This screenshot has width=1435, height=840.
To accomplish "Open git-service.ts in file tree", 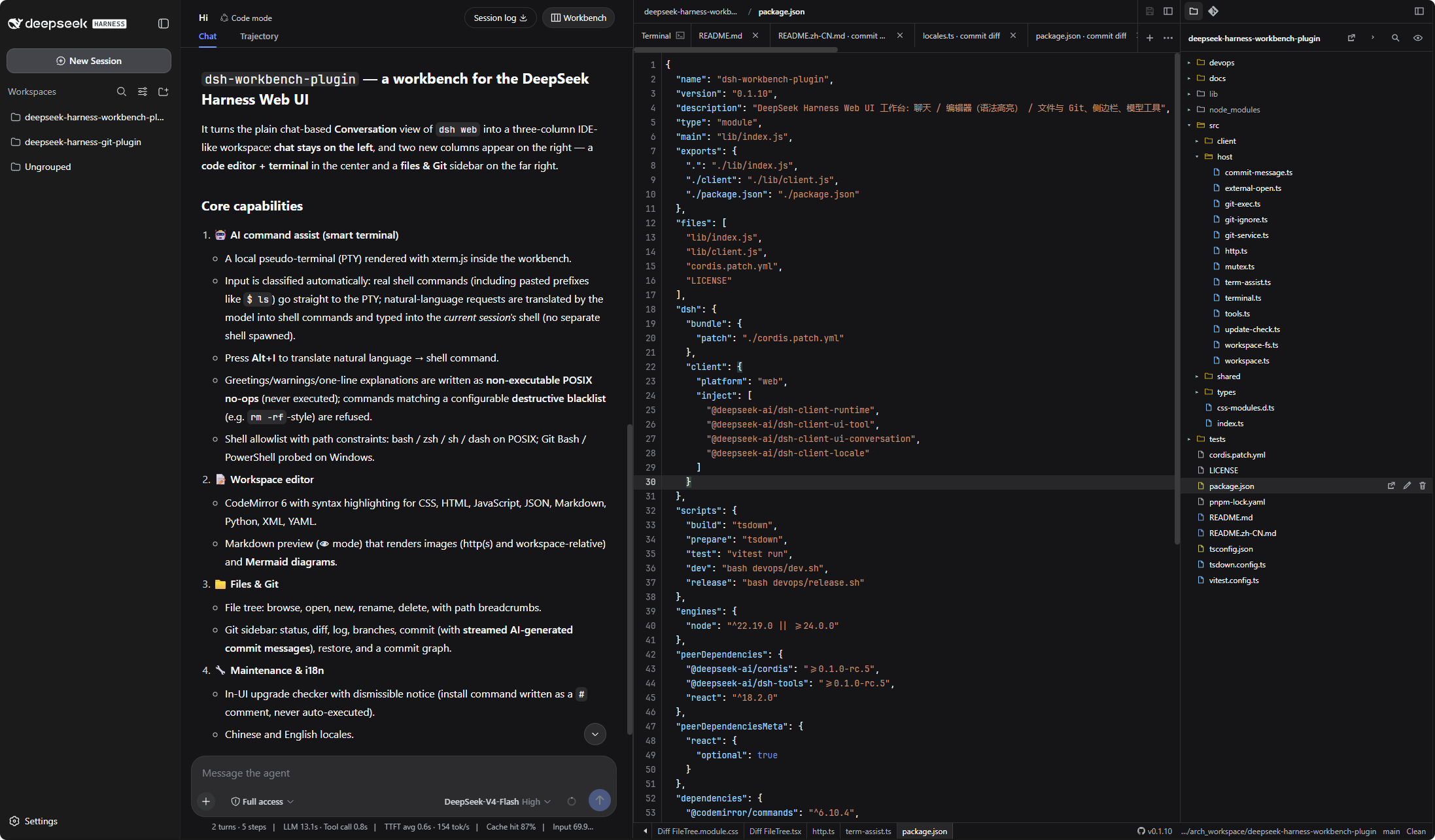I will coord(1247,235).
